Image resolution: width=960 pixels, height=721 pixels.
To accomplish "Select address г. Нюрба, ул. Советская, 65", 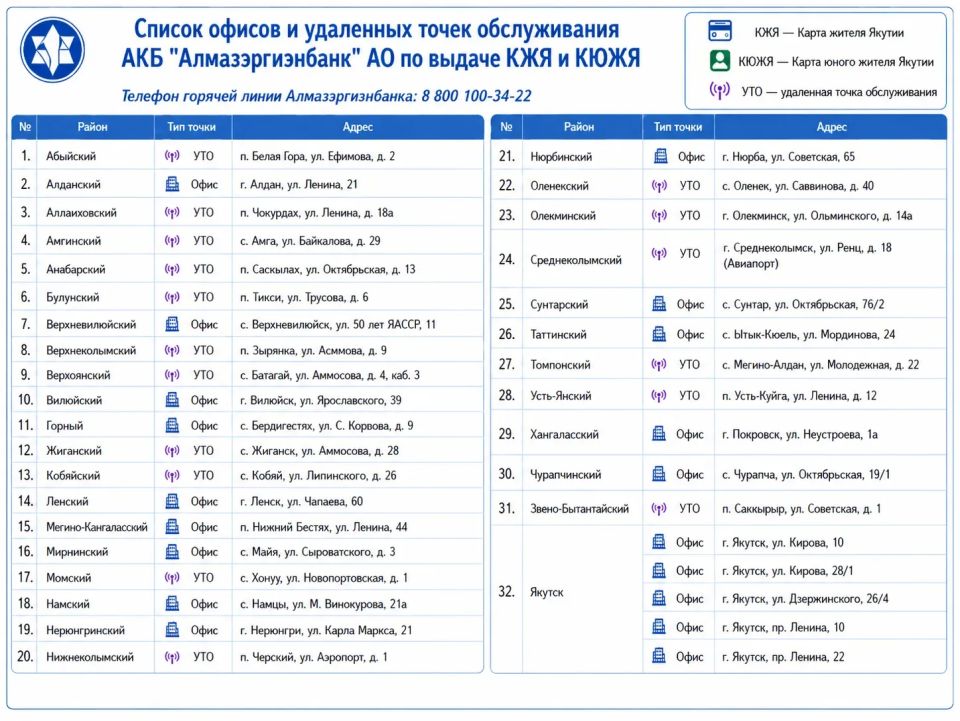I will click(x=789, y=157).
